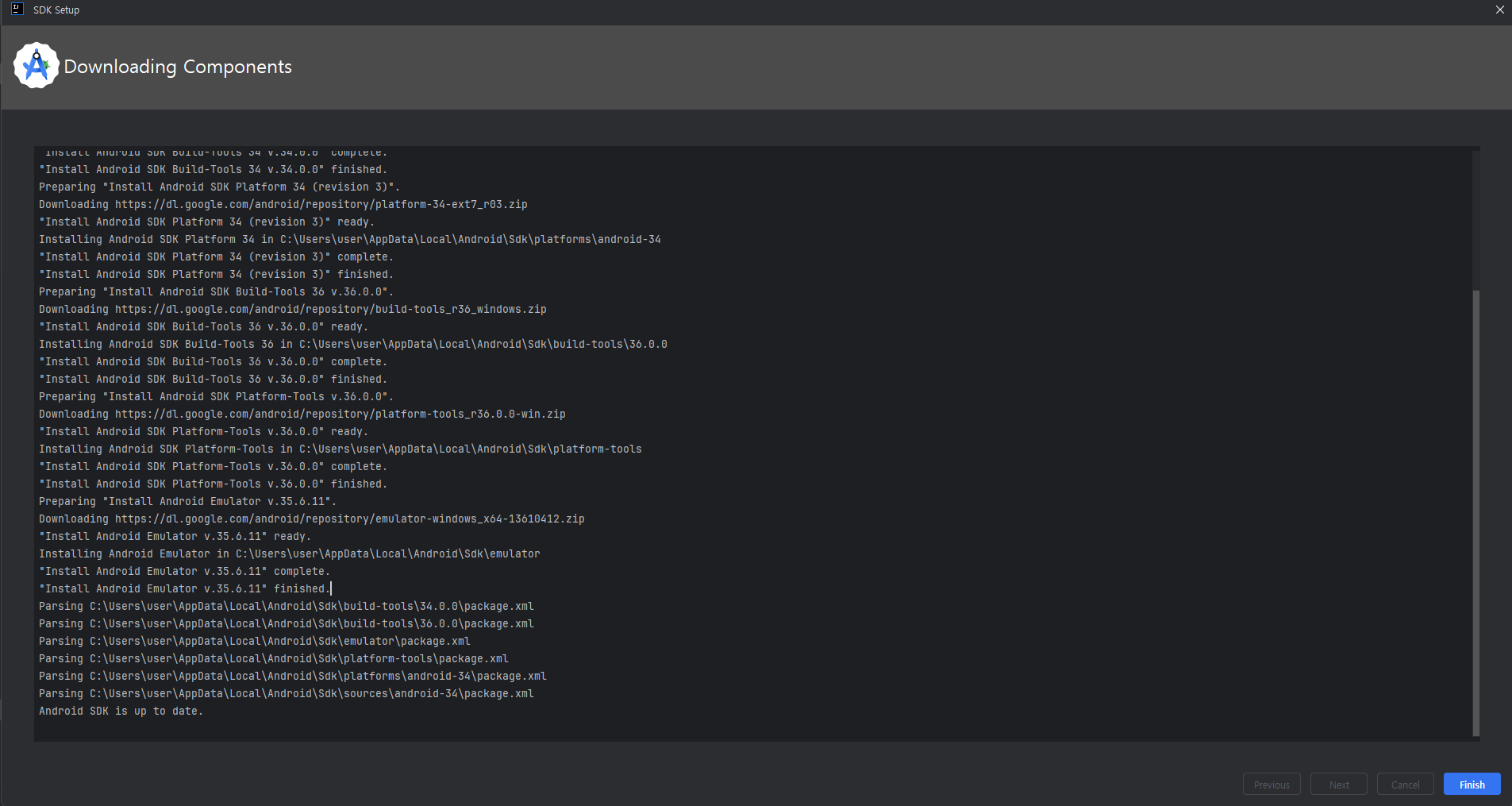Click Parsing build-tools\36.0.0\package.xml line

(287, 623)
